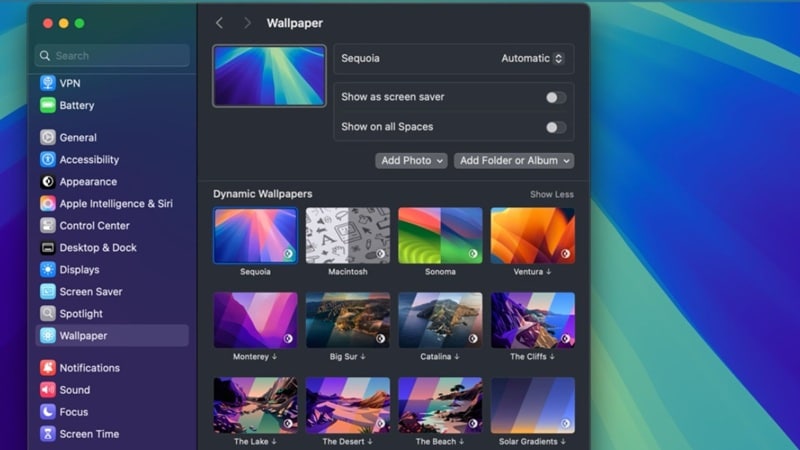The width and height of the screenshot is (800, 450).
Task: Select the Accessibility icon
Action: (x=47, y=159)
